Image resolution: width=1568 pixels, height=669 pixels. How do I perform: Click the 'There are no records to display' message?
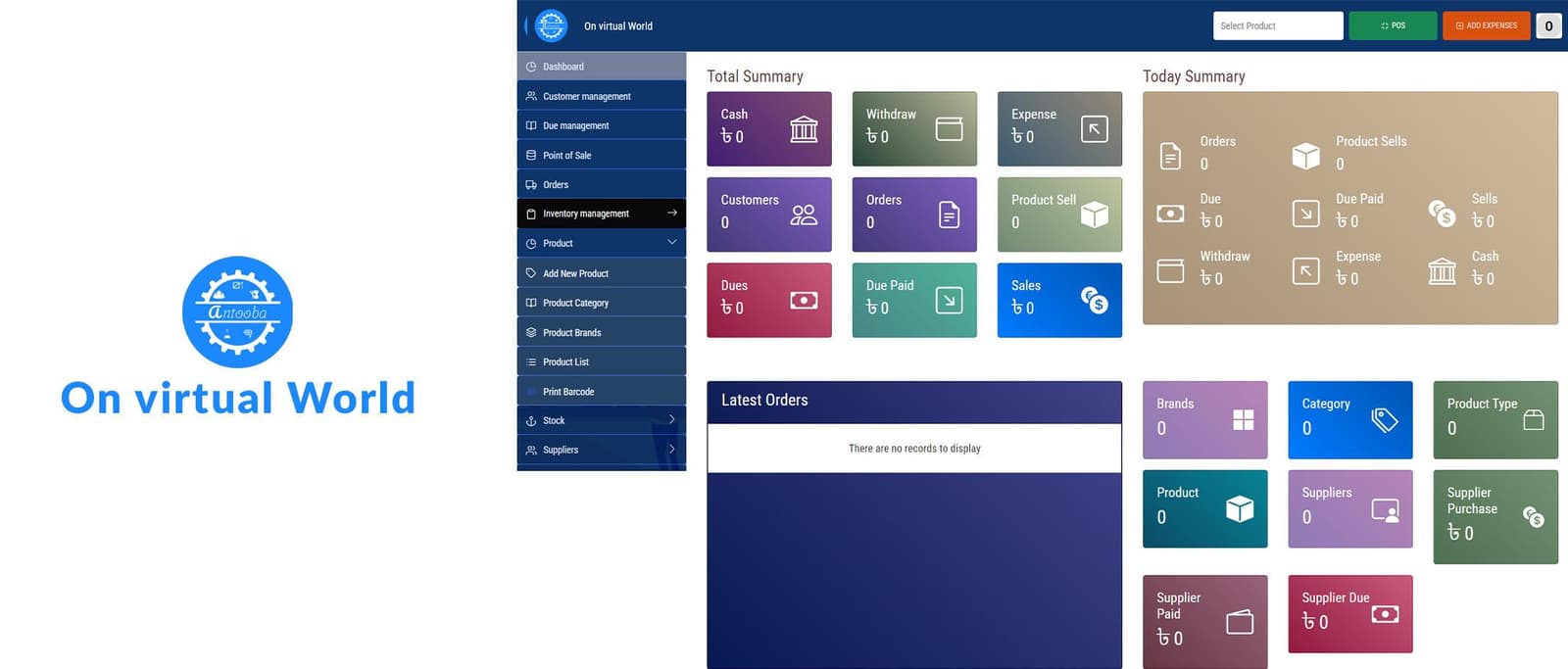tap(914, 449)
